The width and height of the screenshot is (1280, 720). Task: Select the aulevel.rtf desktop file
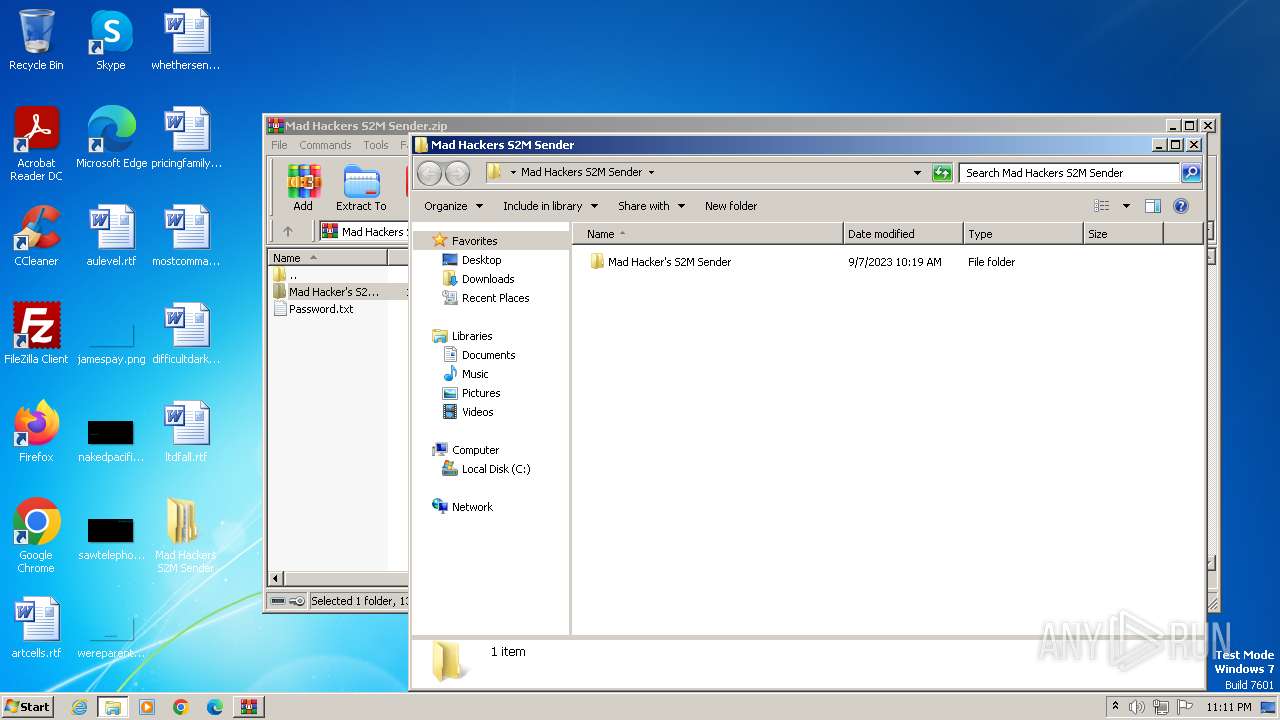click(111, 237)
